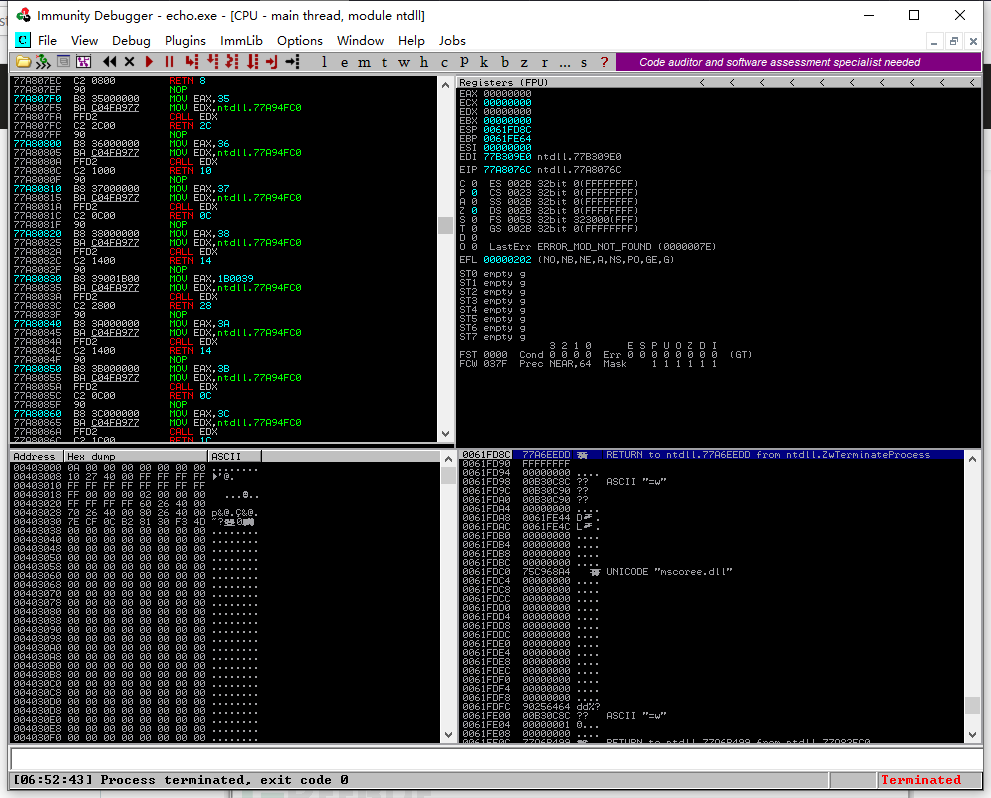Image resolution: width=991 pixels, height=798 pixels.
Task: Pause execution with the pause icon
Action: tap(169, 62)
